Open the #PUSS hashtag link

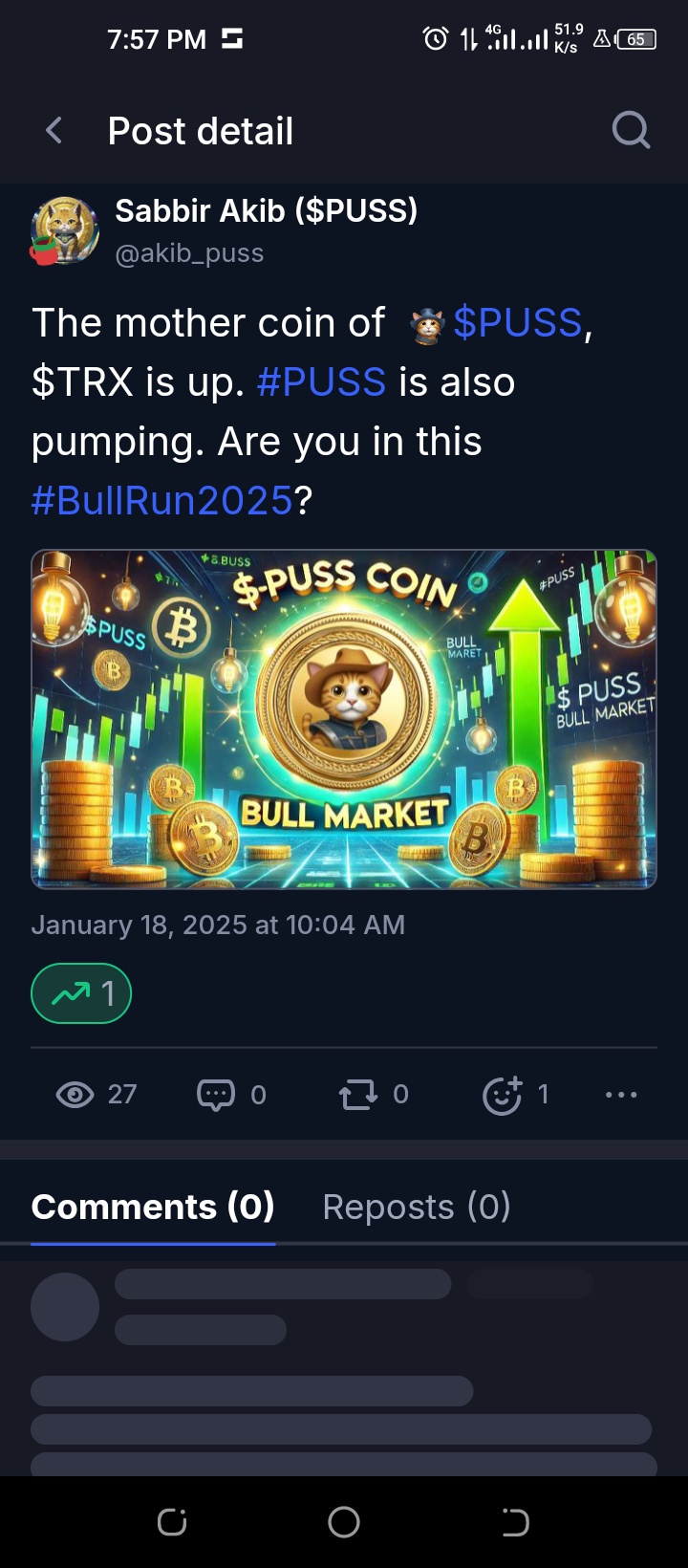tap(322, 382)
